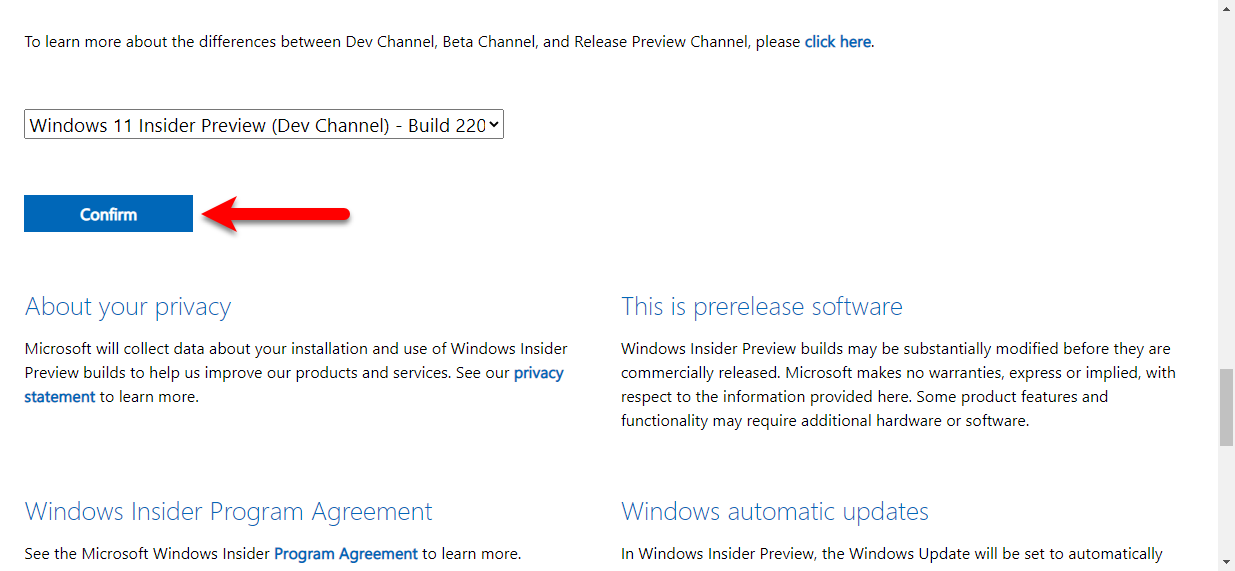Viewport: 1235px width, 571px height.
Task: Click the paragraph about Microsoft collecting installation data
Action: (x=296, y=373)
